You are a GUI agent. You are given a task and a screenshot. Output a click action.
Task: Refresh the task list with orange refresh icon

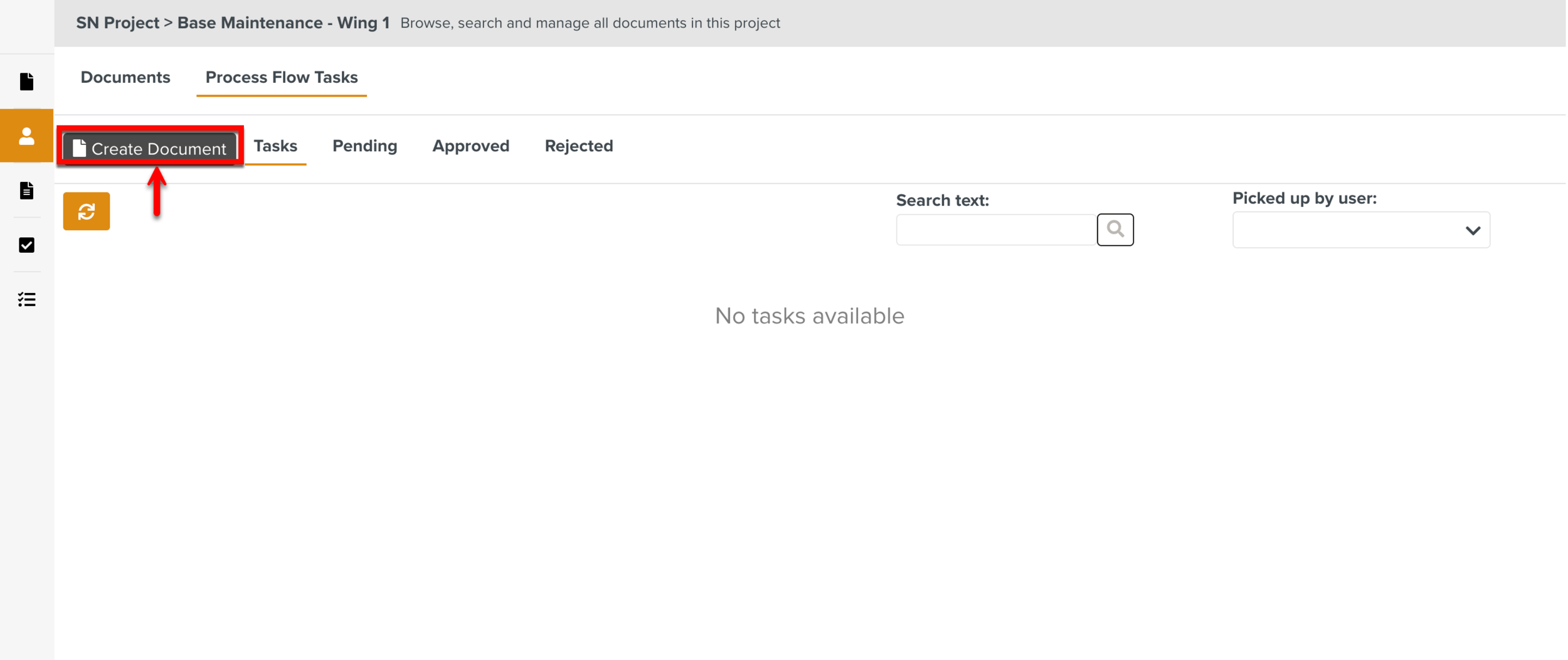86,211
